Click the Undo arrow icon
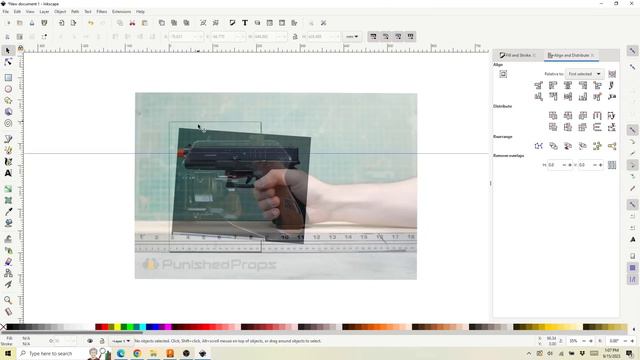This screenshot has height=360, width=640. 91,23
